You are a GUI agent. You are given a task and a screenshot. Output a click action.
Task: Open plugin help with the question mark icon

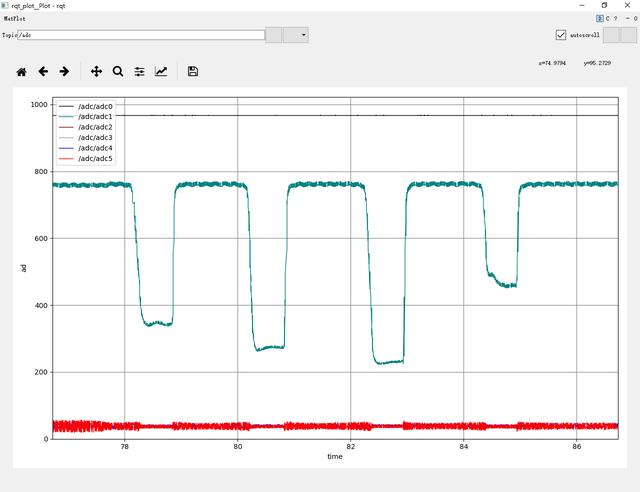(x=616, y=18)
